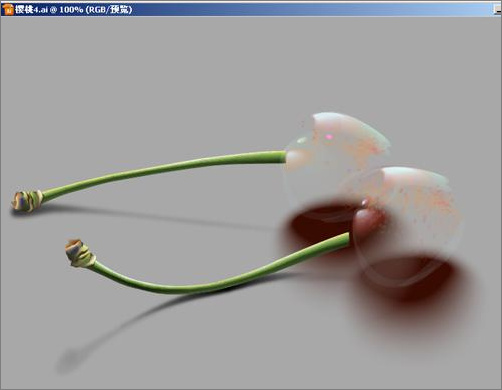This screenshot has width=502, height=390.
Task: Select the dried tip of the lower stem
Action: tap(80, 253)
